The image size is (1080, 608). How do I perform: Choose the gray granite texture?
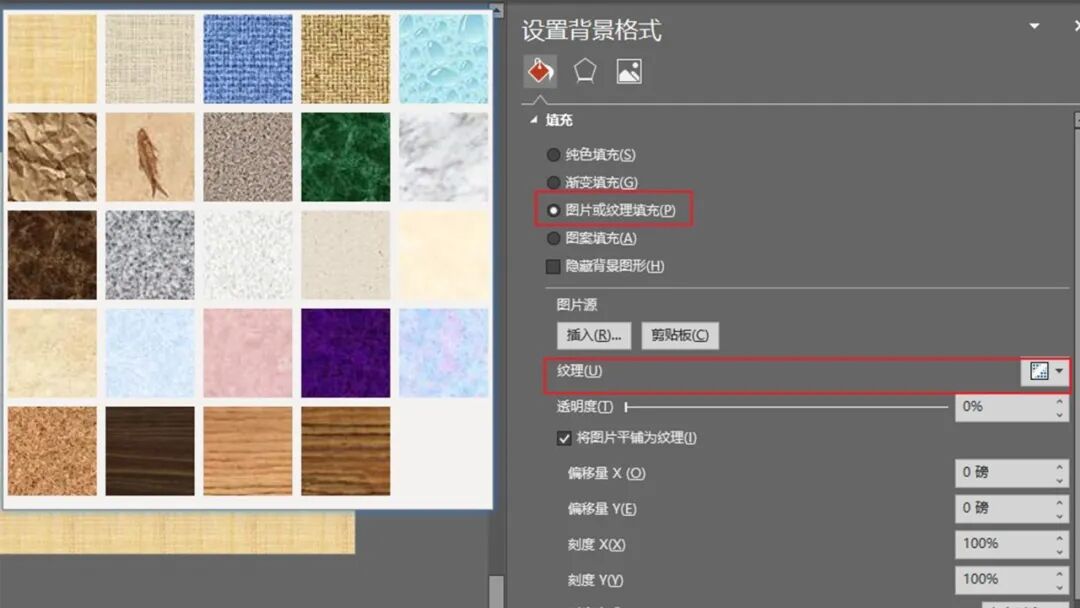tap(150, 255)
